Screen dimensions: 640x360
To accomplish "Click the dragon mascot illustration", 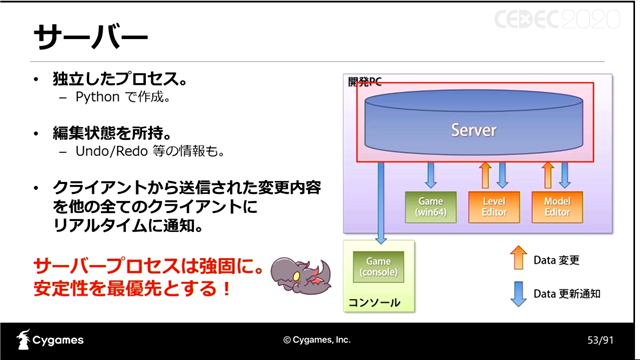I will tap(301, 276).
